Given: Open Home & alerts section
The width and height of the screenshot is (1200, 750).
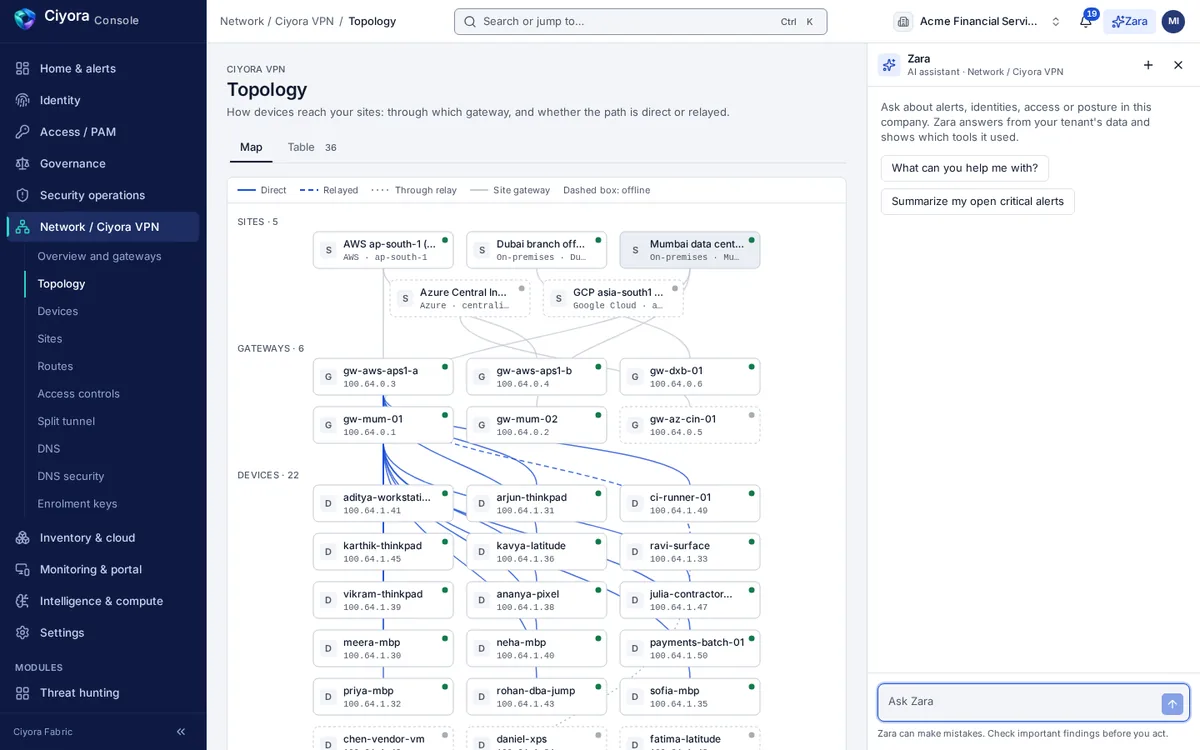Looking at the screenshot, I should click(103, 68).
